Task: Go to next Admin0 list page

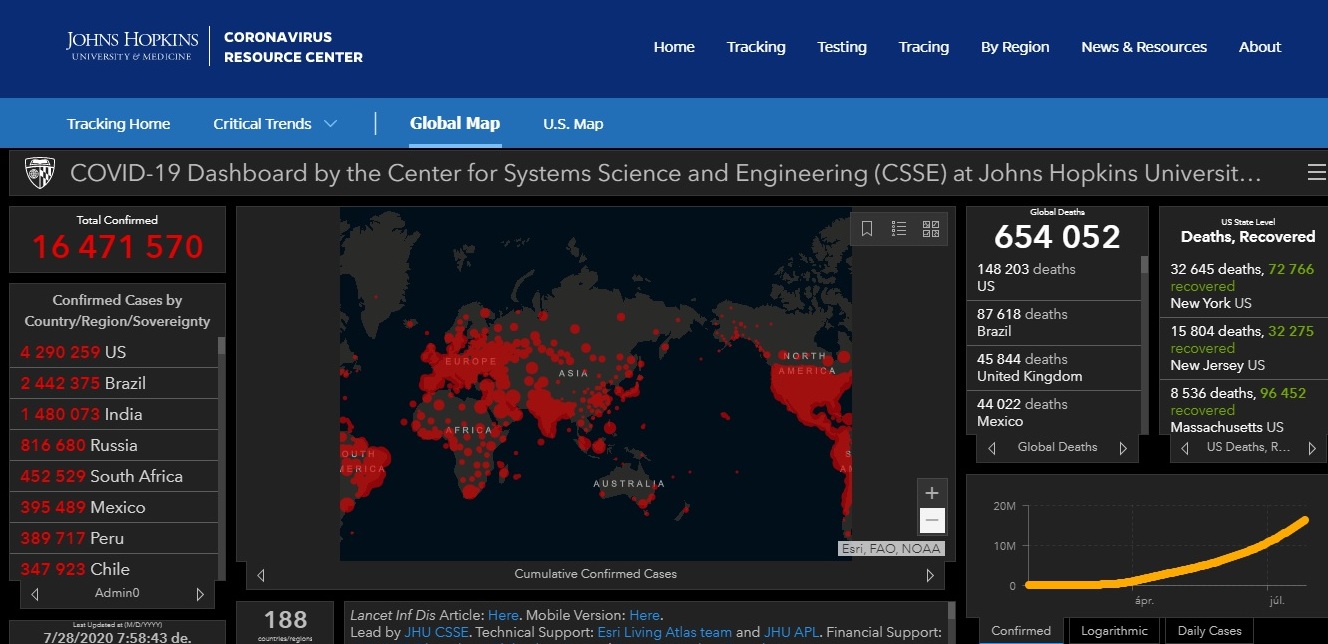Action: [x=200, y=594]
